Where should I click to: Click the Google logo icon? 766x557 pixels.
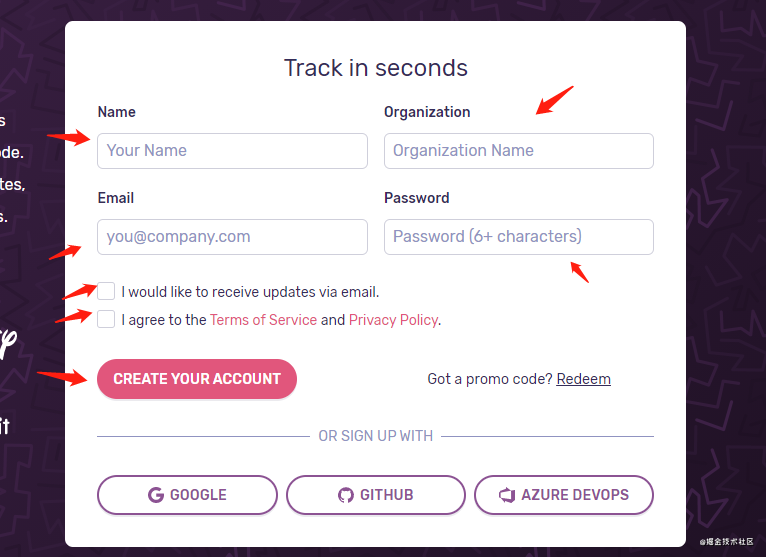(x=155, y=495)
